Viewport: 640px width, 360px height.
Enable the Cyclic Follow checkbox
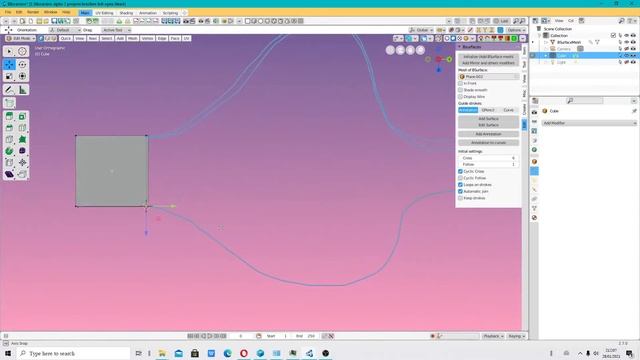(x=460, y=178)
